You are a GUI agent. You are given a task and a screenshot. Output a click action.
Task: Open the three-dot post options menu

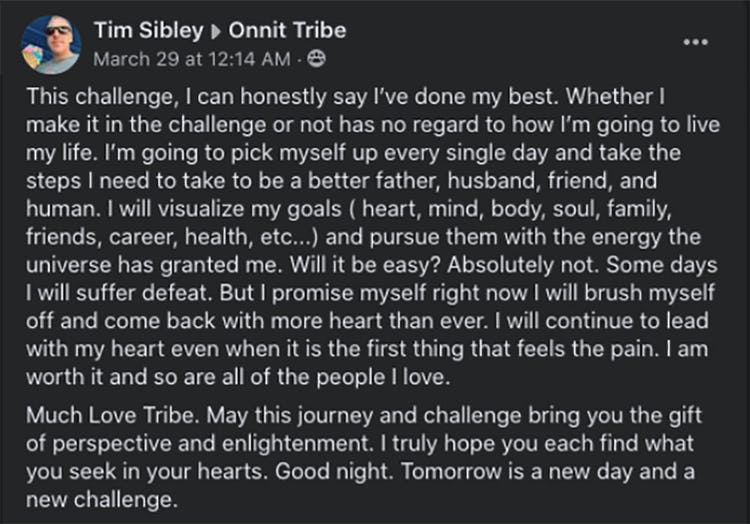[x=695, y=42]
